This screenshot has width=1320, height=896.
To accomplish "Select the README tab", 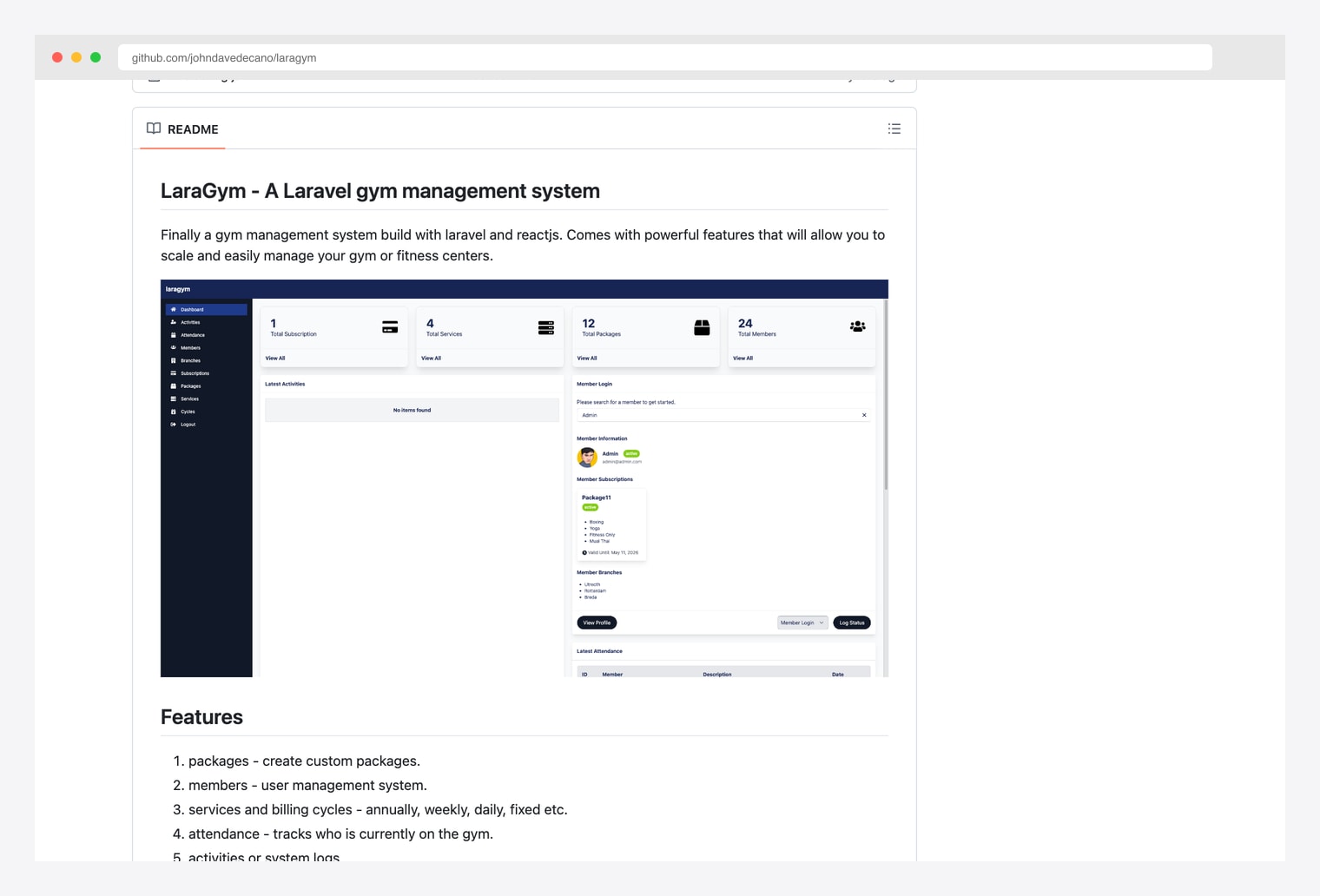I will 182,129.
